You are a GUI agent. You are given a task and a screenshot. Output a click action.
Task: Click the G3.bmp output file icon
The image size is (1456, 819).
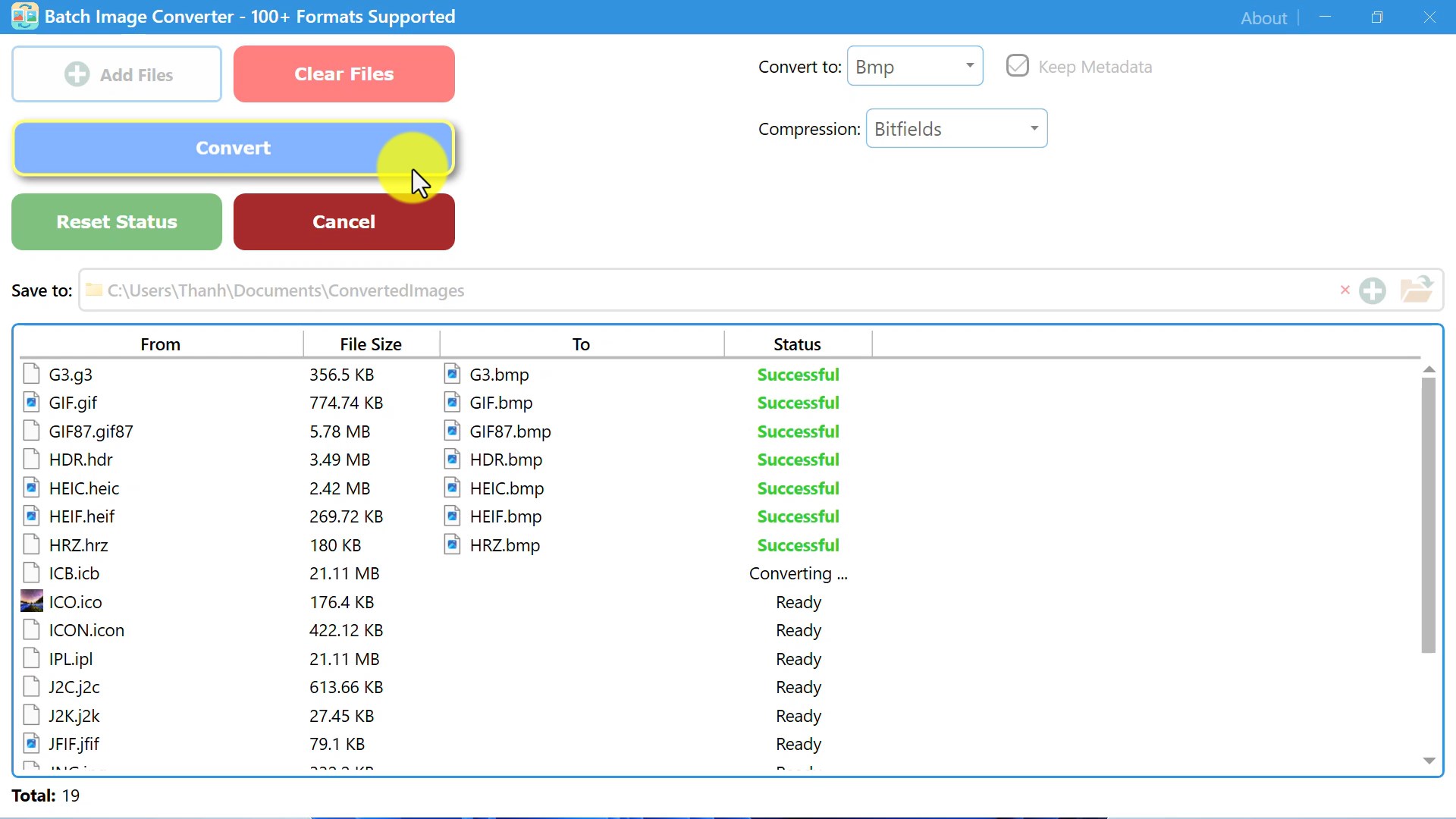[x=452, y=374]
